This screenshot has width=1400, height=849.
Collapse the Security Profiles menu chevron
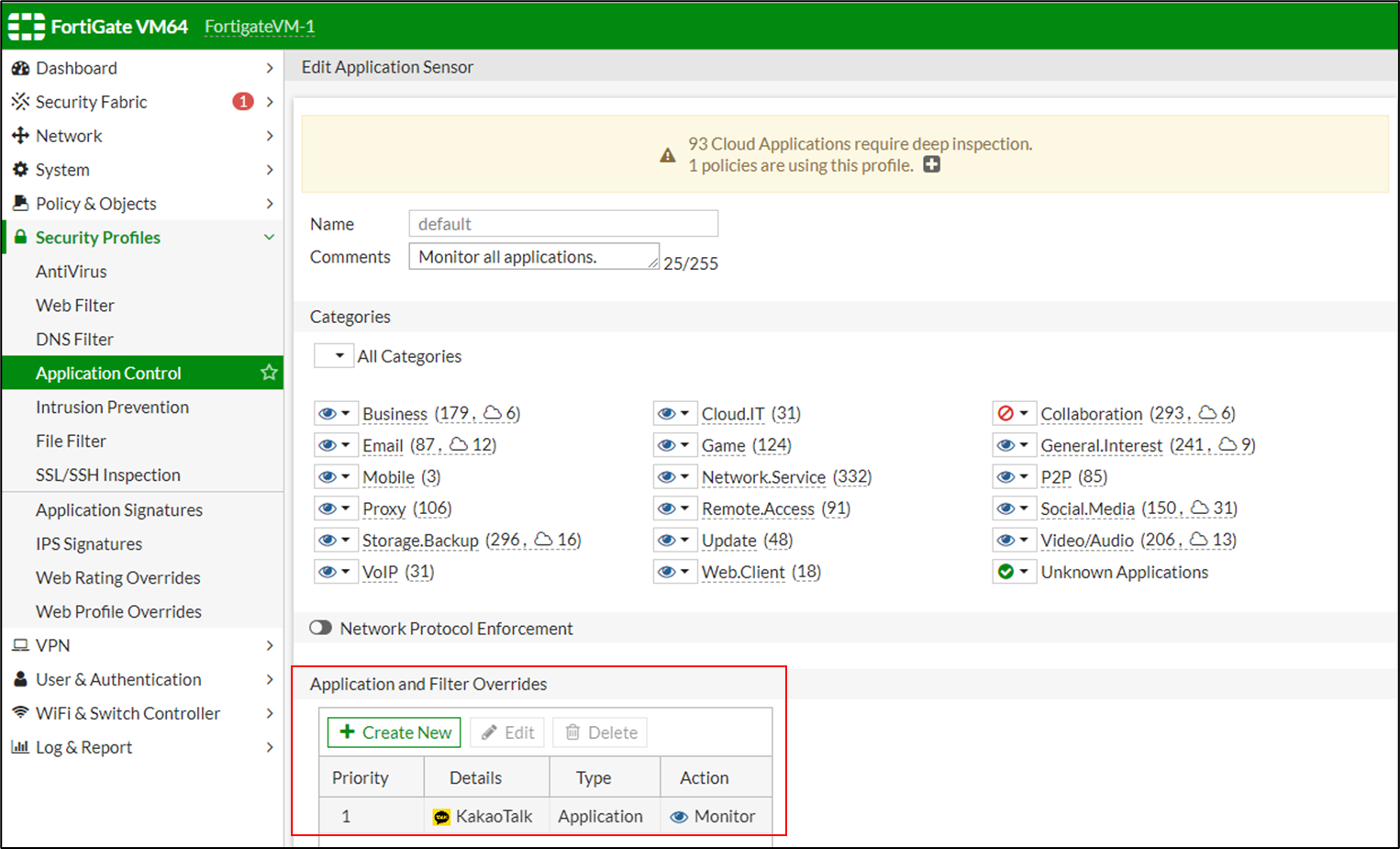(269, 237)
